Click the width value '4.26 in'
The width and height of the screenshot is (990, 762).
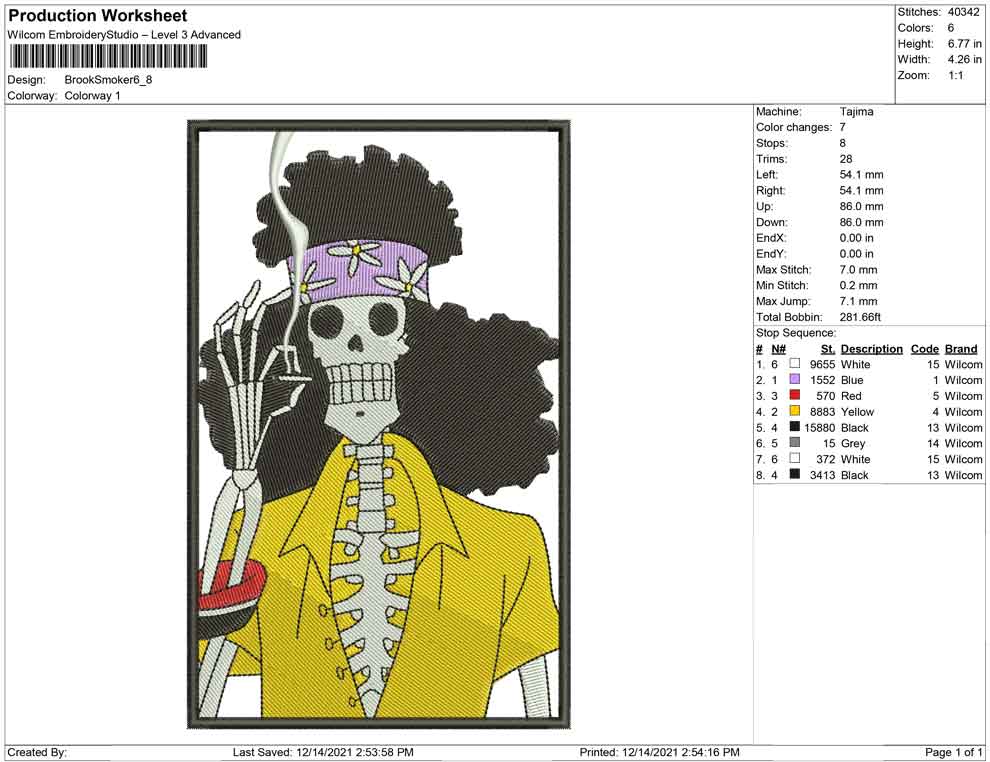[x=964, y=59]
